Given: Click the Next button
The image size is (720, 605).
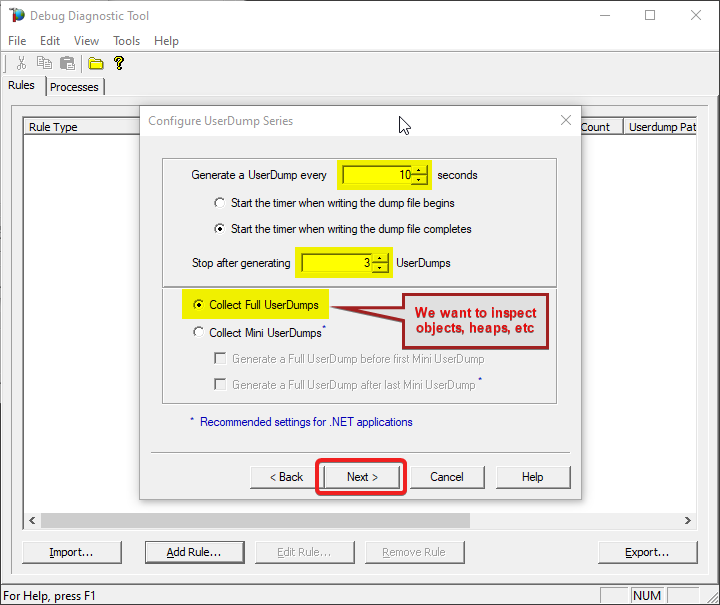Looking at the screenshot, I should (x=362, y=477).
